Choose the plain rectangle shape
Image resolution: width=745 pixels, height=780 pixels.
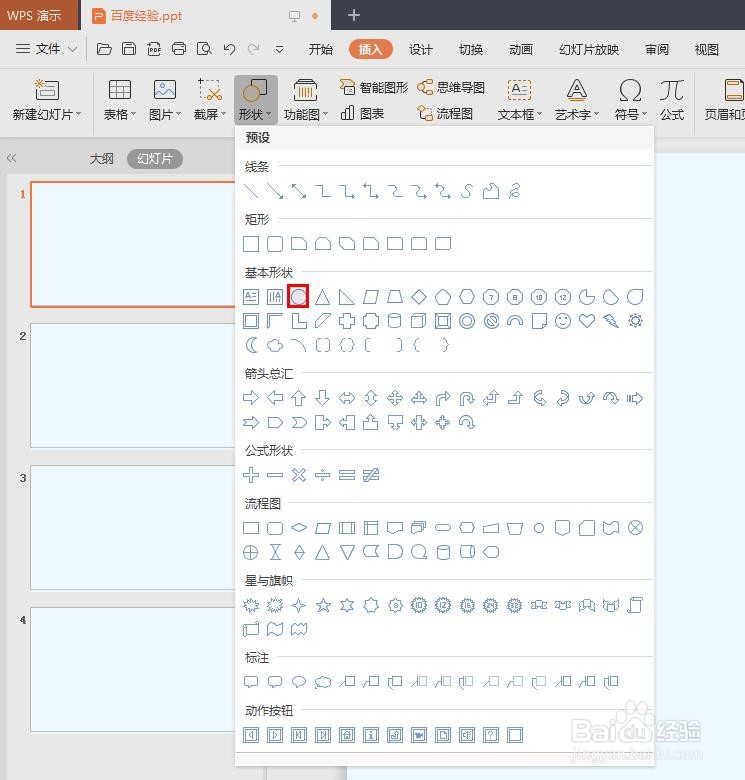251,244
